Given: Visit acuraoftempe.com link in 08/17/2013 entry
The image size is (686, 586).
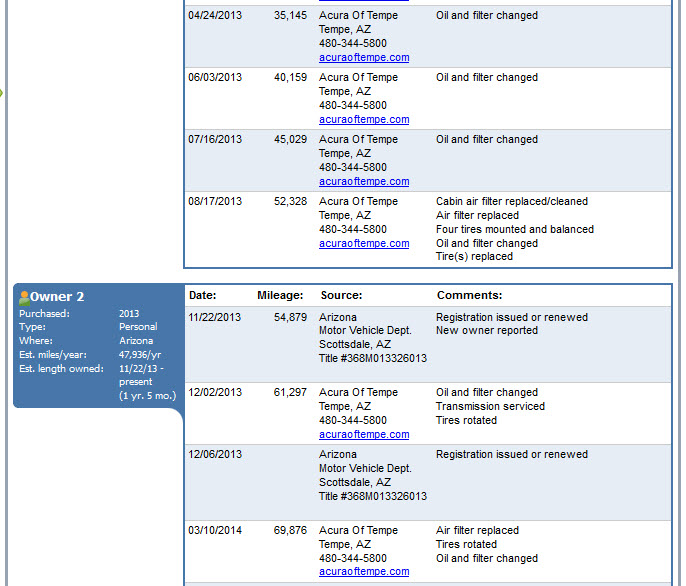Looking at the screenshot, I should (364, 244).
